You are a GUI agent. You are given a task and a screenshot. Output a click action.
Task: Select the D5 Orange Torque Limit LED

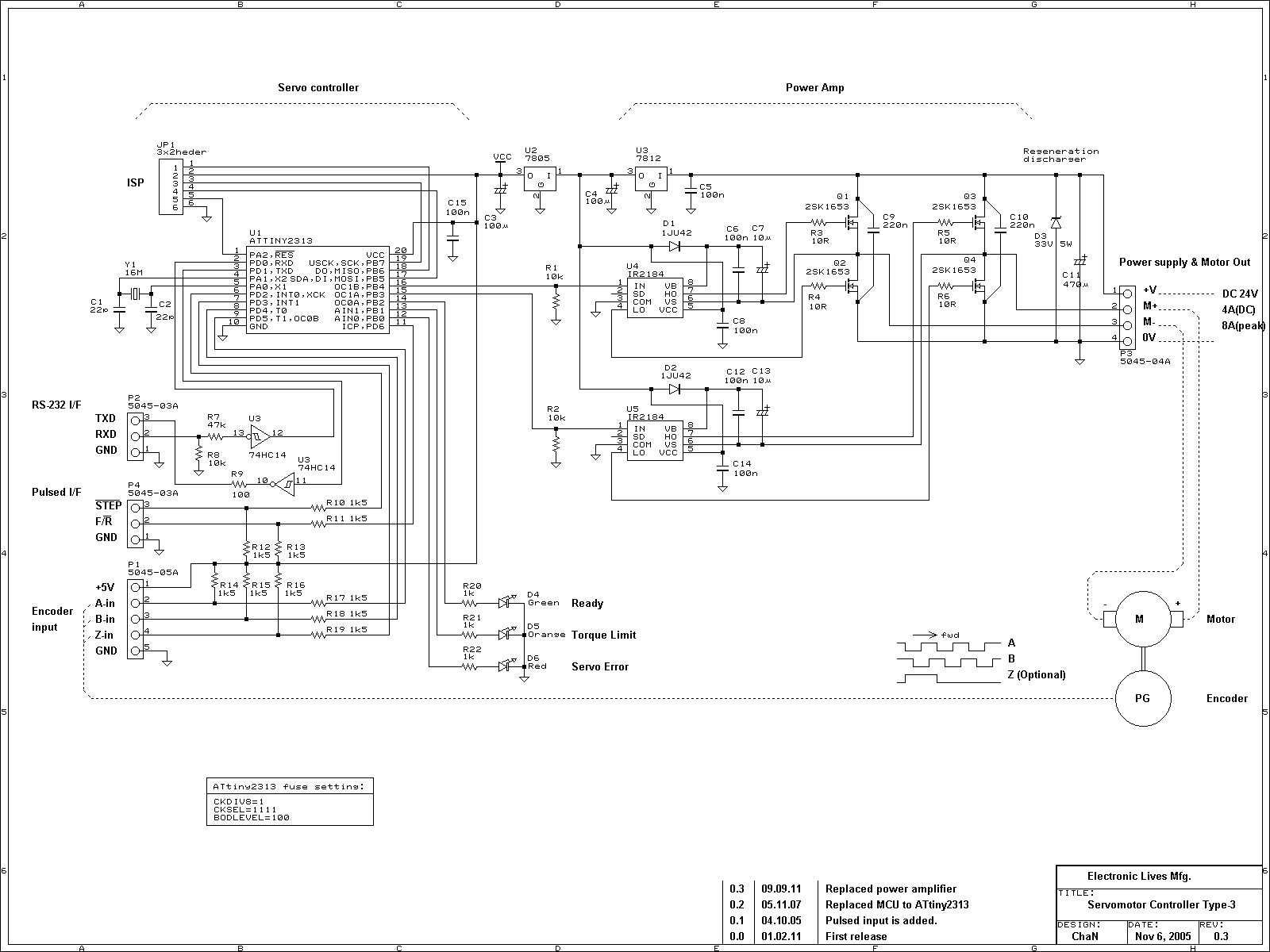click(505, 635)
